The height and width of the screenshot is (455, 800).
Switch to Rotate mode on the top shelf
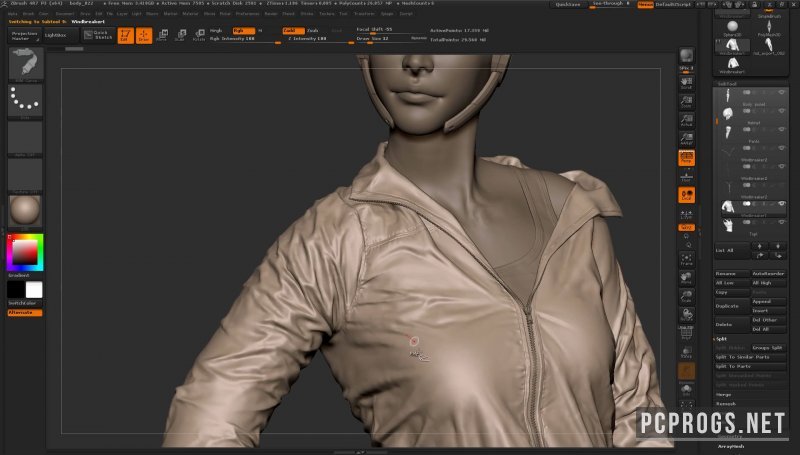pos(199,35)
